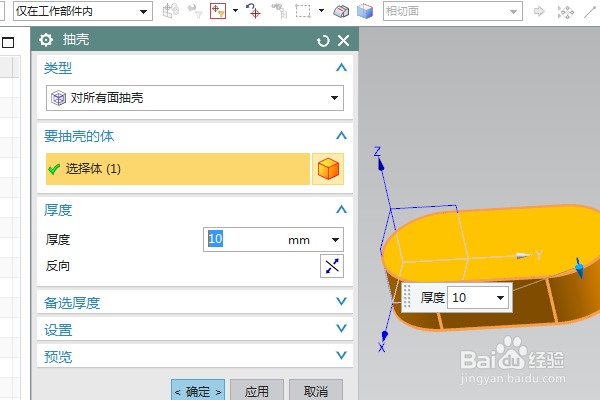This screenshot has width=600, height=400.
Task: Click the diagonal line icon at toolbar edge
Action: click(x=590, y=11)
